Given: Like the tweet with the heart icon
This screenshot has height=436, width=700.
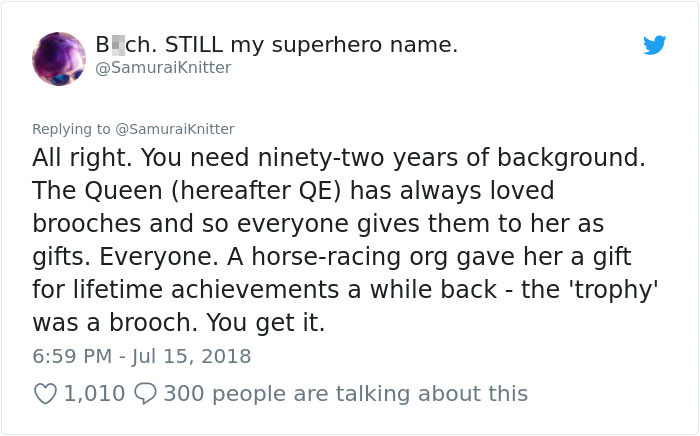Looking at the screenshot, I should (x=46, y=394).
